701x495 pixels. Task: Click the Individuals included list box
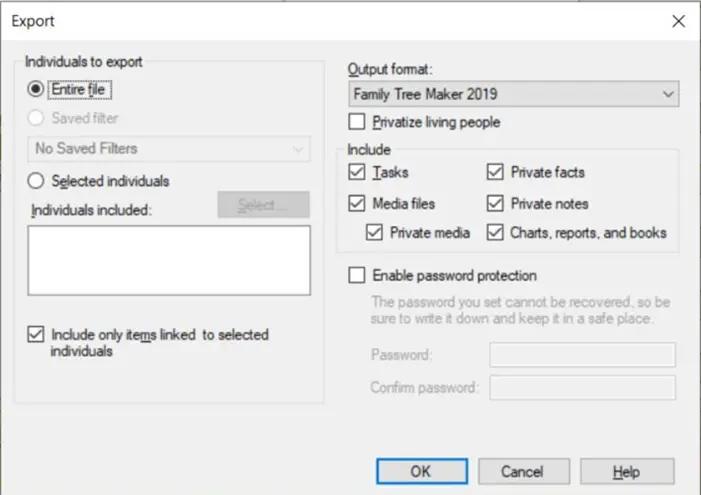(x=168, y=260)
